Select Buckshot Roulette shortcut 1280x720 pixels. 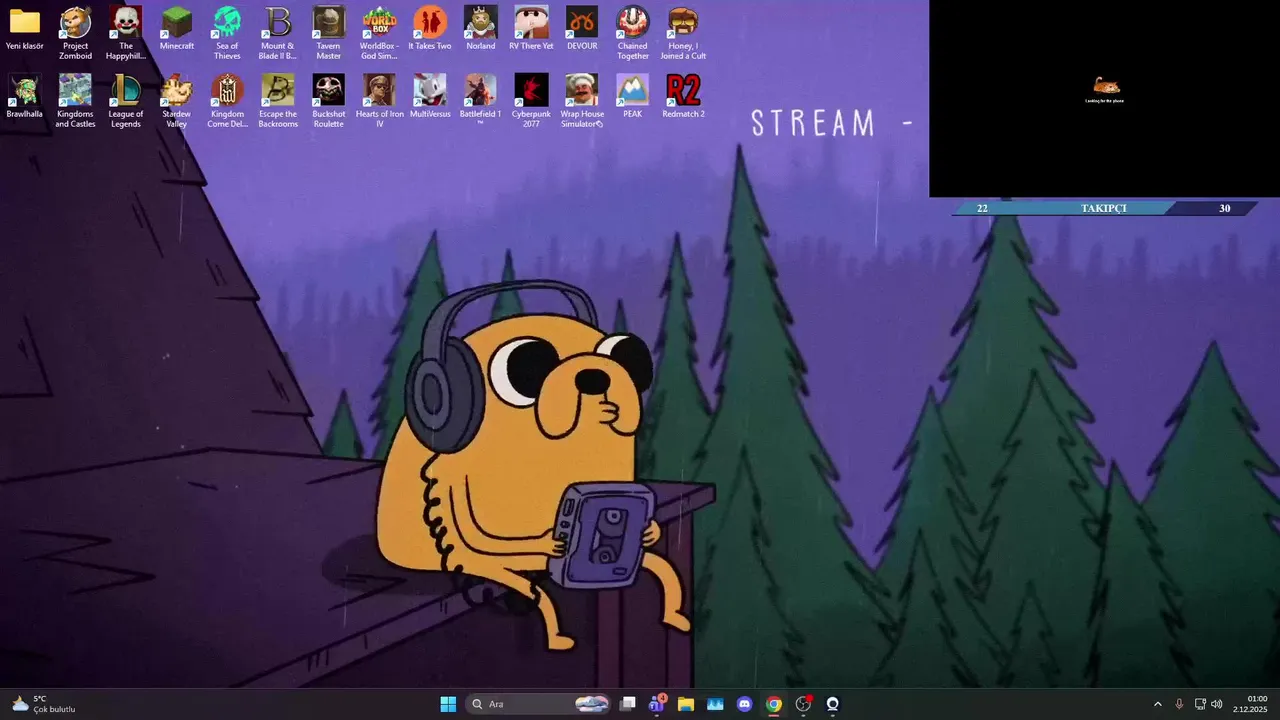[x=329, y=101]
